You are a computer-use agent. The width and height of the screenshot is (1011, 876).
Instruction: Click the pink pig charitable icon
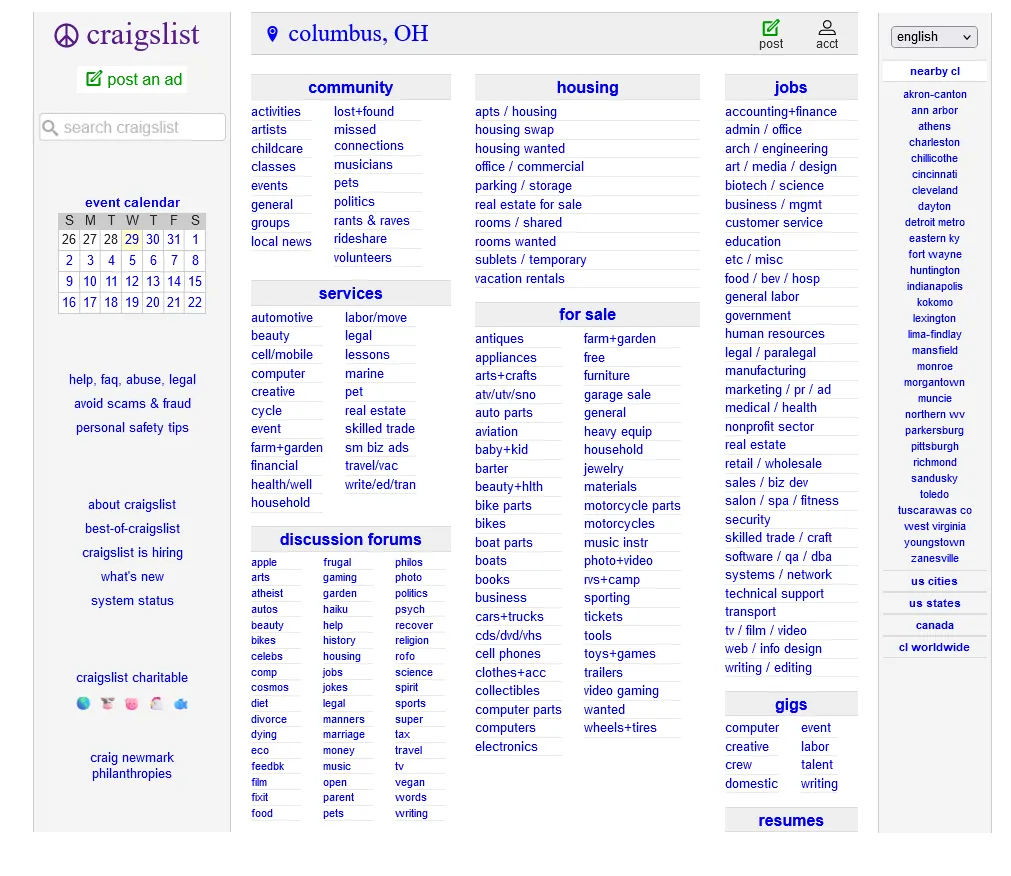coord(132,703)
